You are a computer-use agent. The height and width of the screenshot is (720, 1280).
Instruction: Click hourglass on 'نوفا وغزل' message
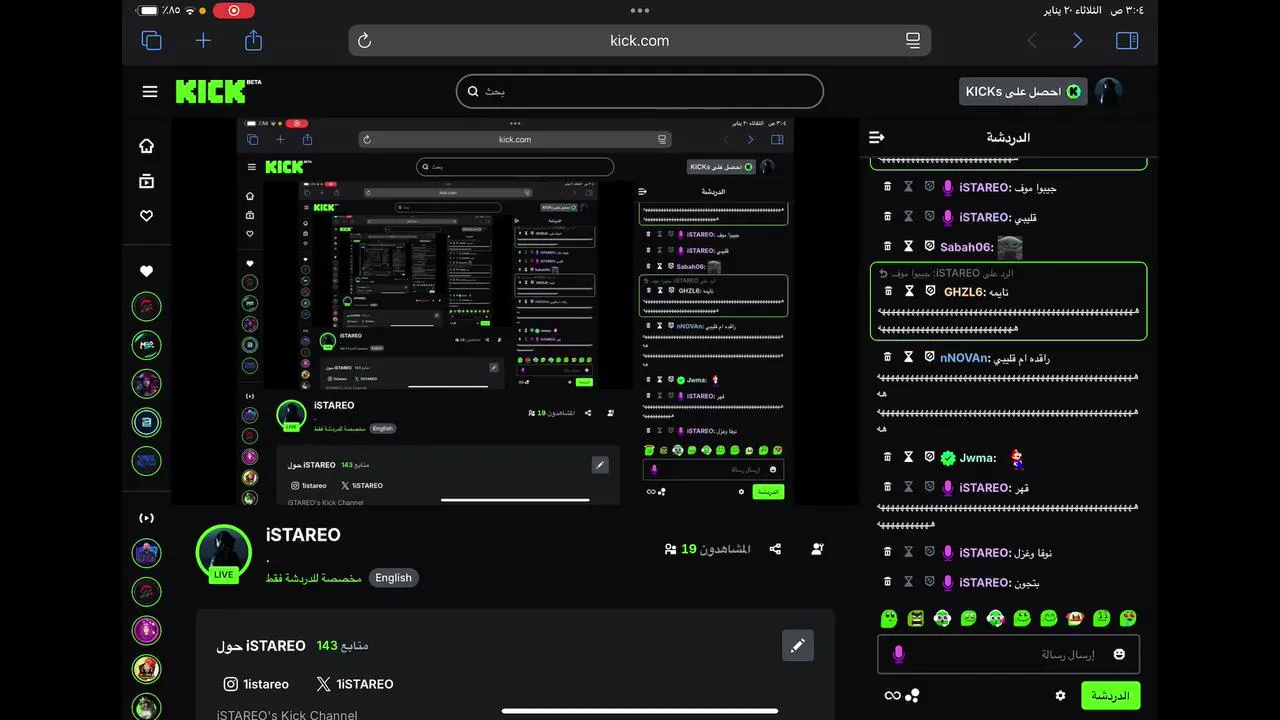click(908, 552)
